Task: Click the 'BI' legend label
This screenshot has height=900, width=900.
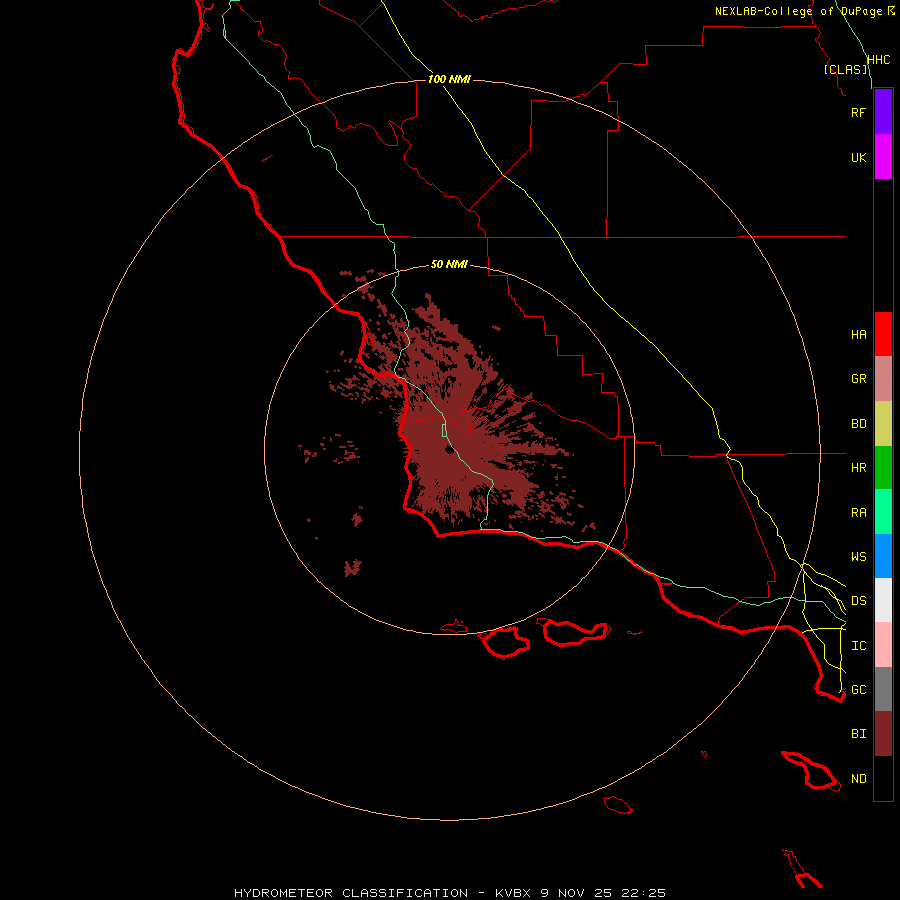Action: point(858,734)
